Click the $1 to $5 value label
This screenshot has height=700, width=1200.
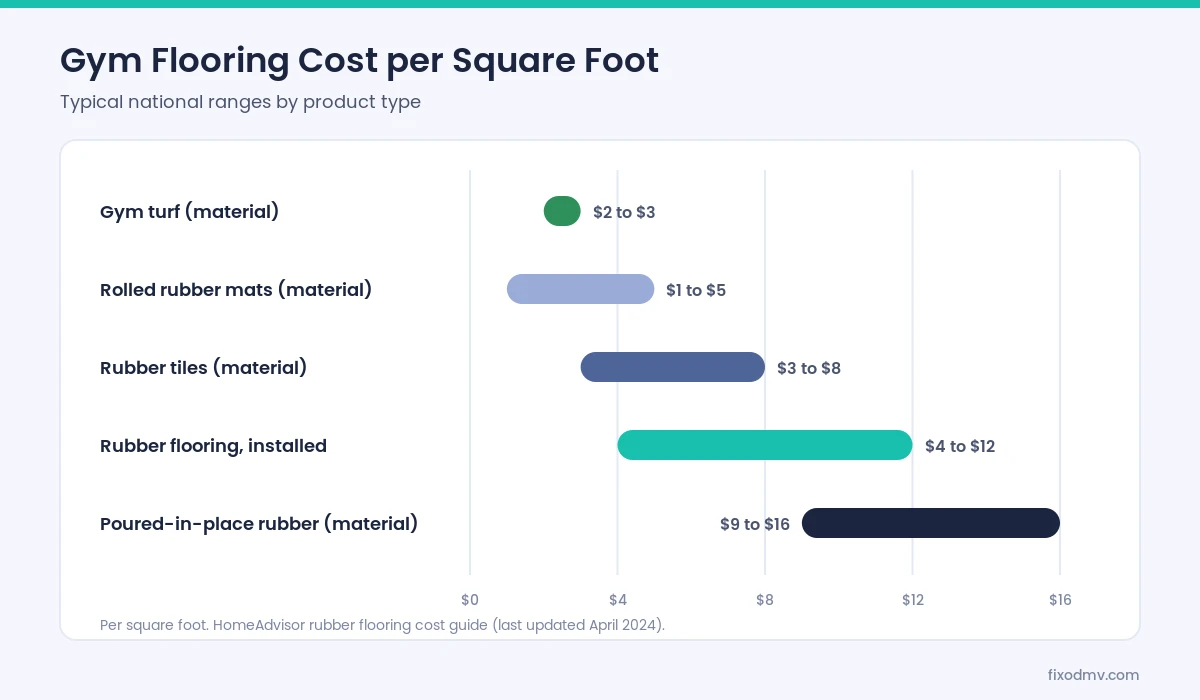[x=696, y=290]
